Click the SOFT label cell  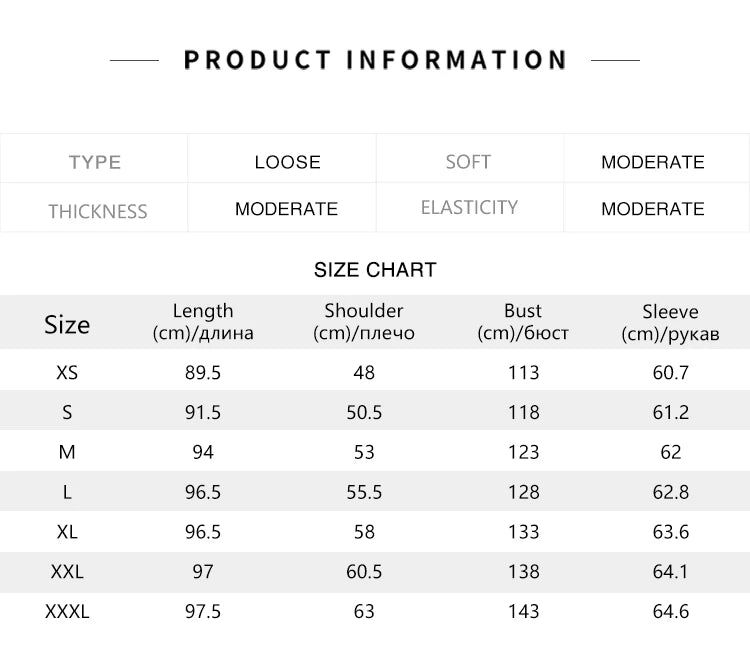[x=468, y=162]
